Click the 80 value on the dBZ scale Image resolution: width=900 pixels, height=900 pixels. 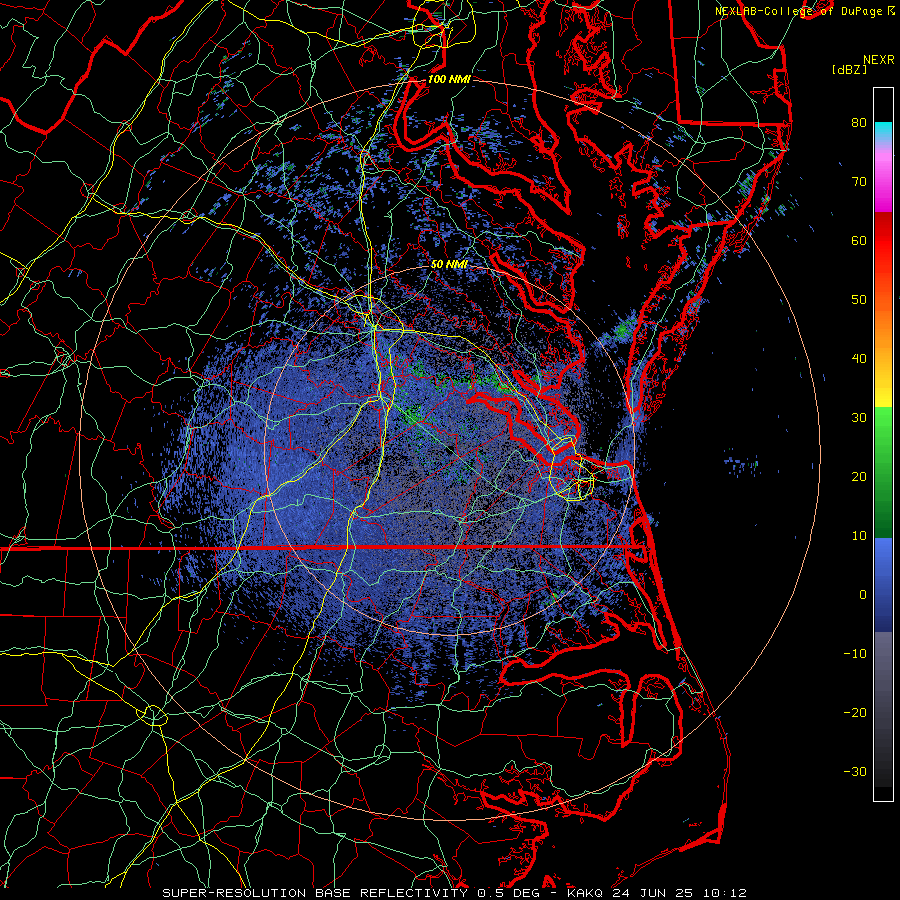pos(859,122)
